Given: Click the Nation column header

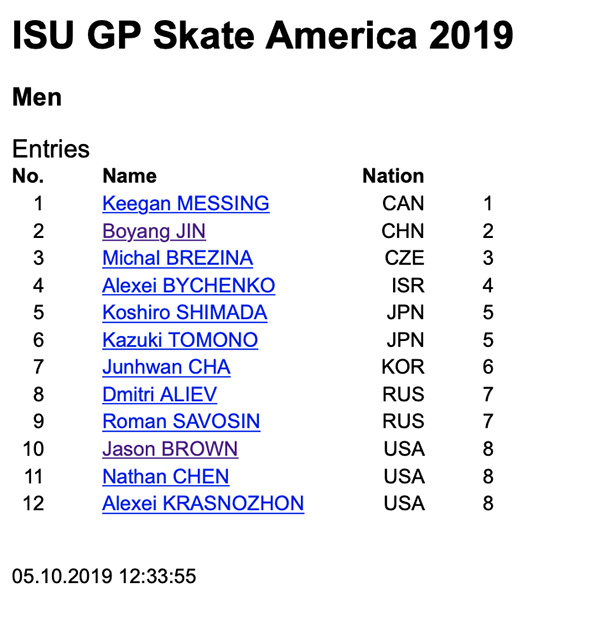Looking at the screenshot, I should pyautogui.click(x=393, y=176).
